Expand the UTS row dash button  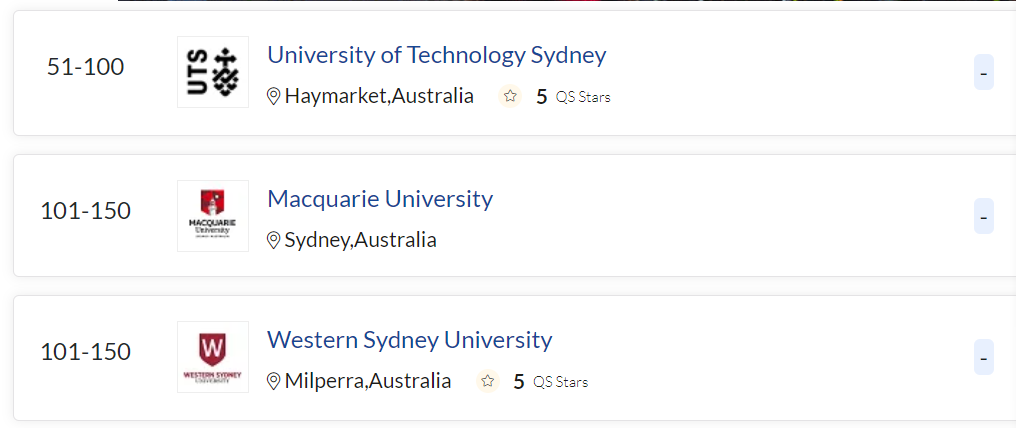click(984, 73)
